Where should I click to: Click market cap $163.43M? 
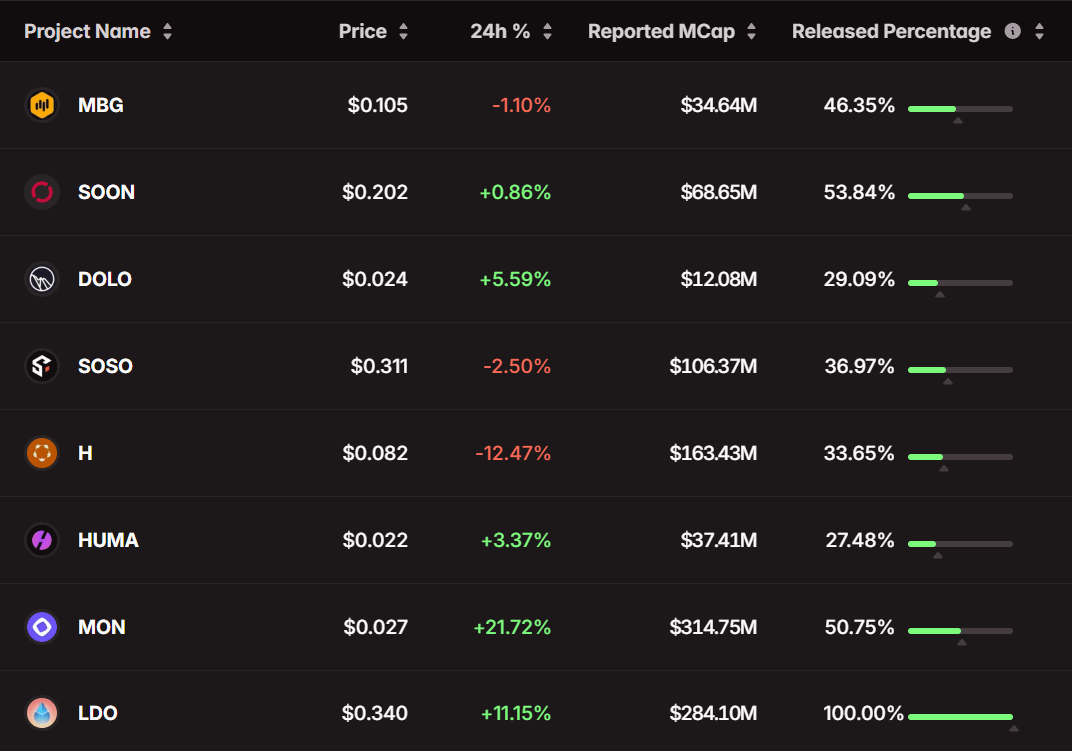(x=713, y=453)
